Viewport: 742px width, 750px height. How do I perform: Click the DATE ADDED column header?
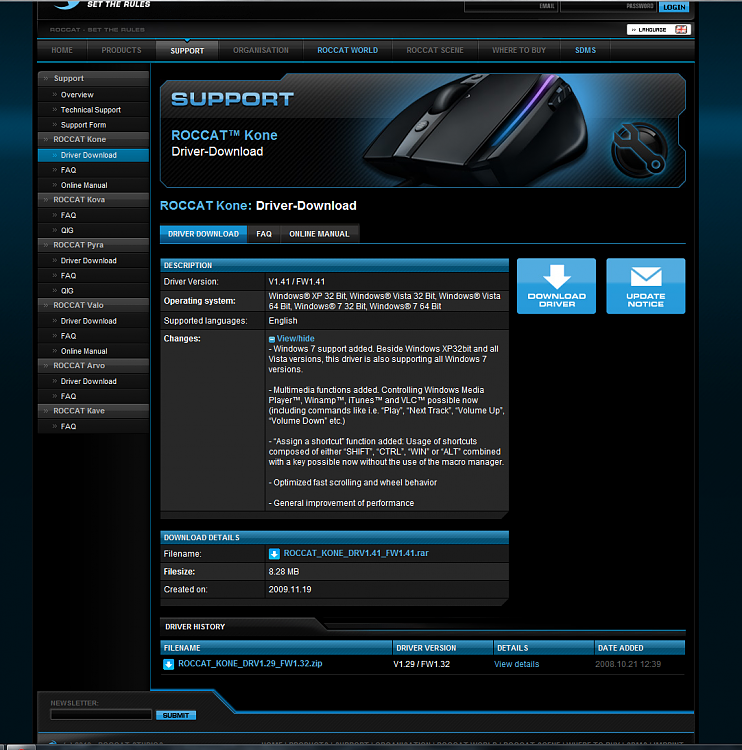pos(640,648)
